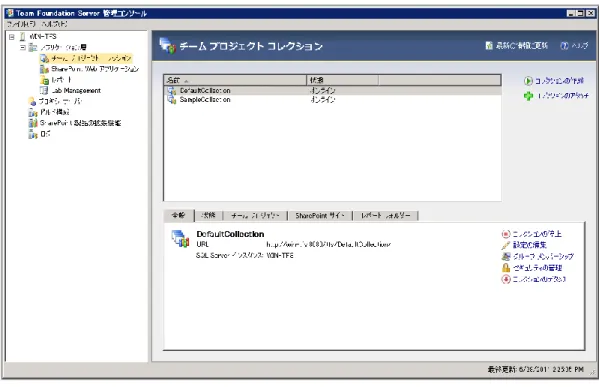Click the green create collection icon

pyautogui.click(x=528, y=81)
